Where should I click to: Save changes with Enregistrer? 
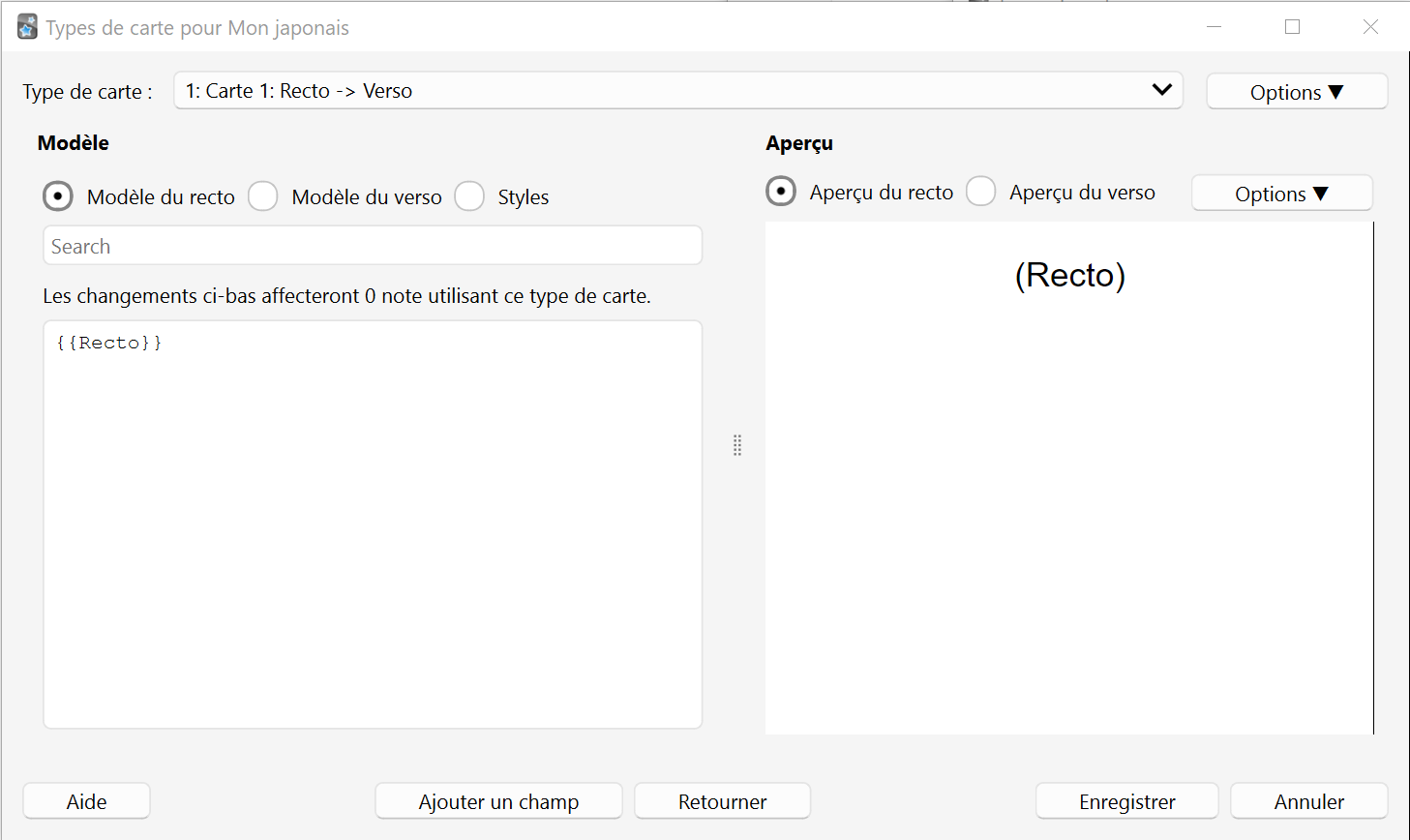pyautogui.click(x=1126, y=801)
